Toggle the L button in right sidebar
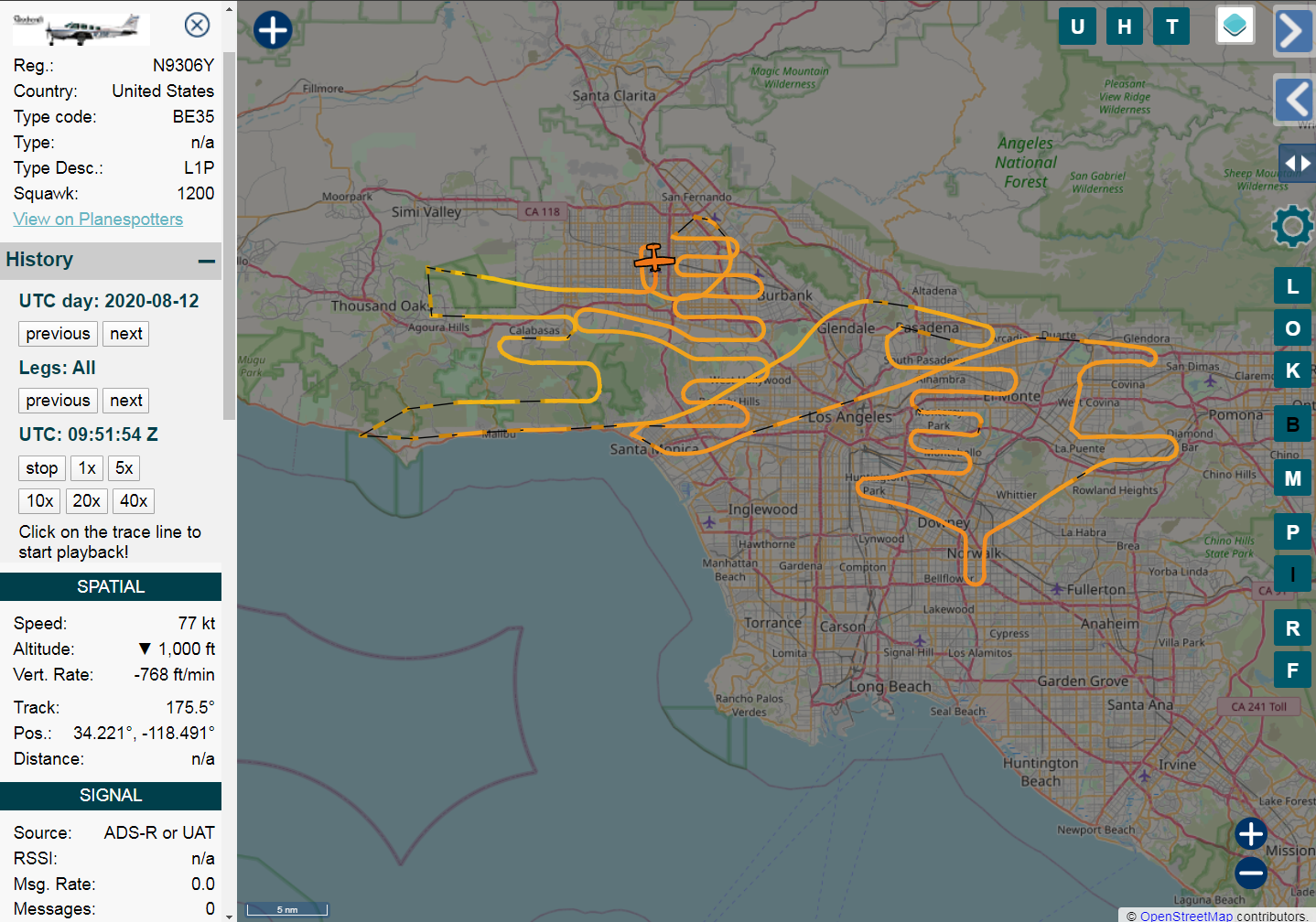 [1292, 286]
